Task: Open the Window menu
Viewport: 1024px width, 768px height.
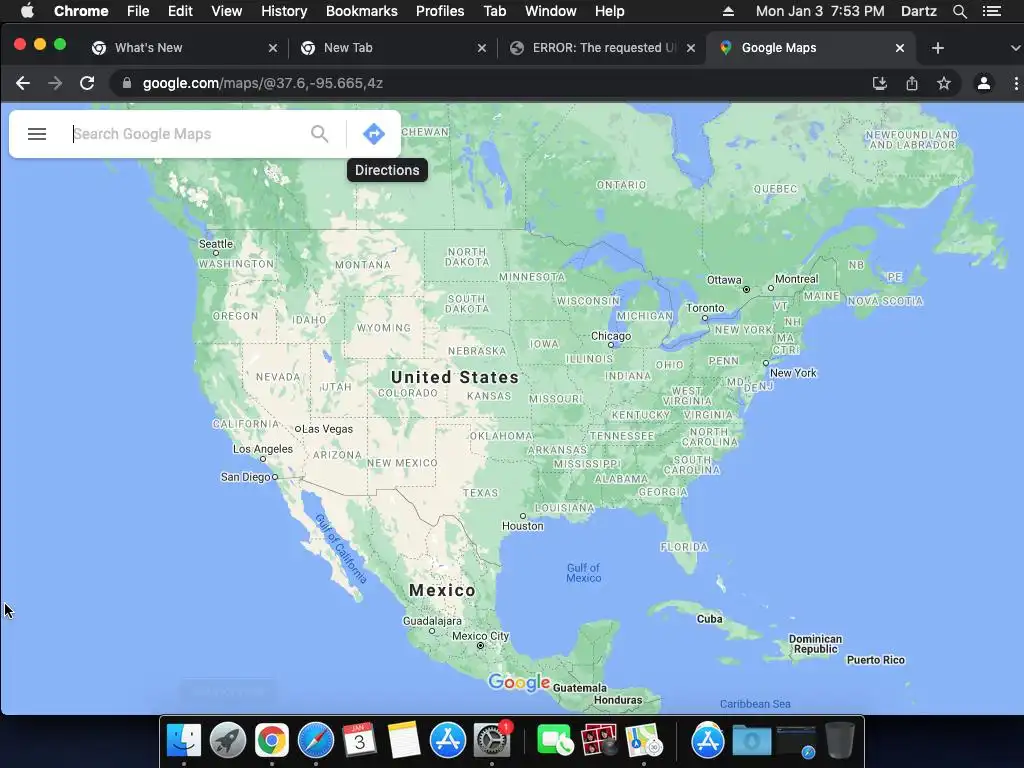Action: [x=551, y=11]
